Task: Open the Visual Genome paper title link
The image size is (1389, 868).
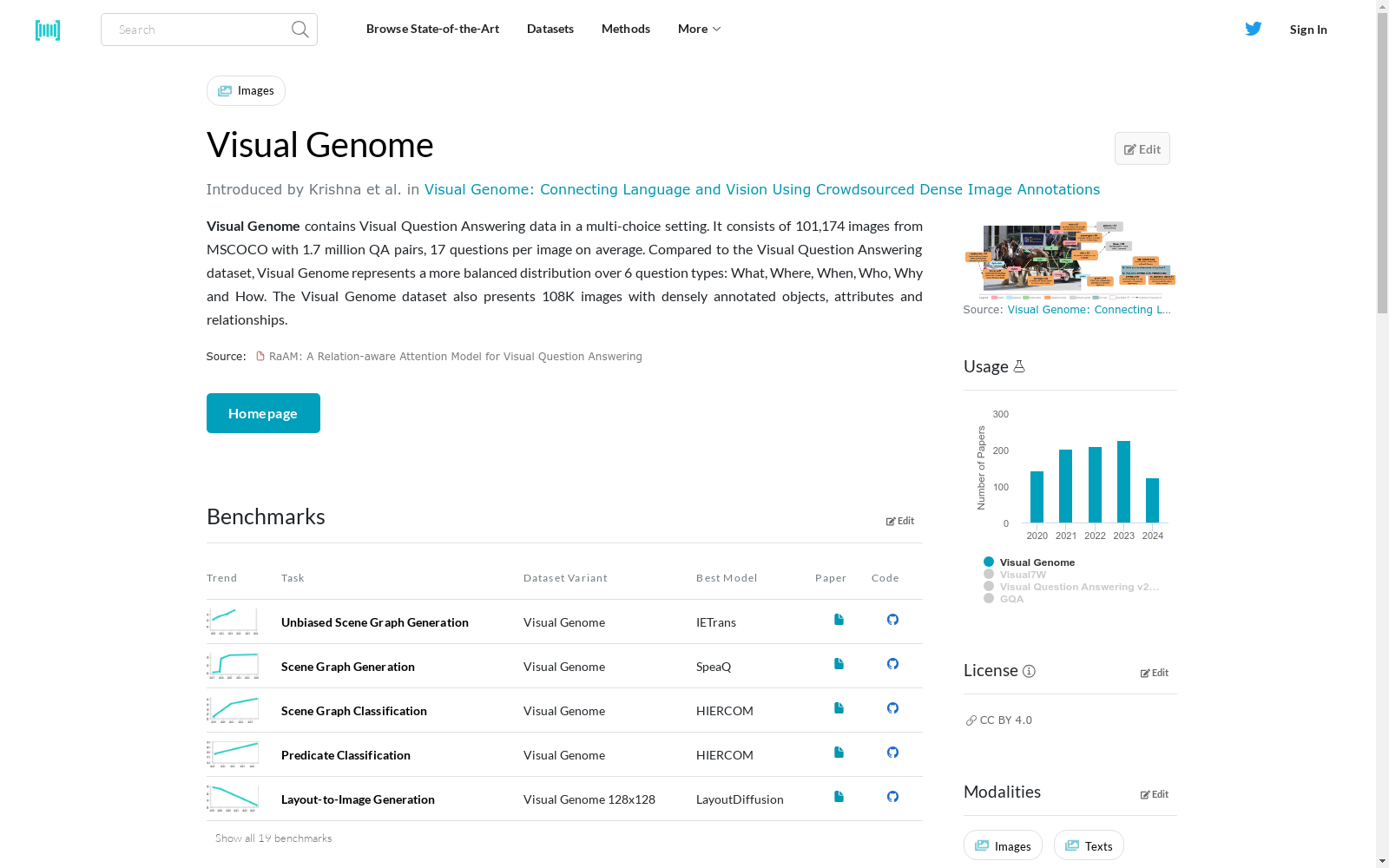Action: (762, 189)
